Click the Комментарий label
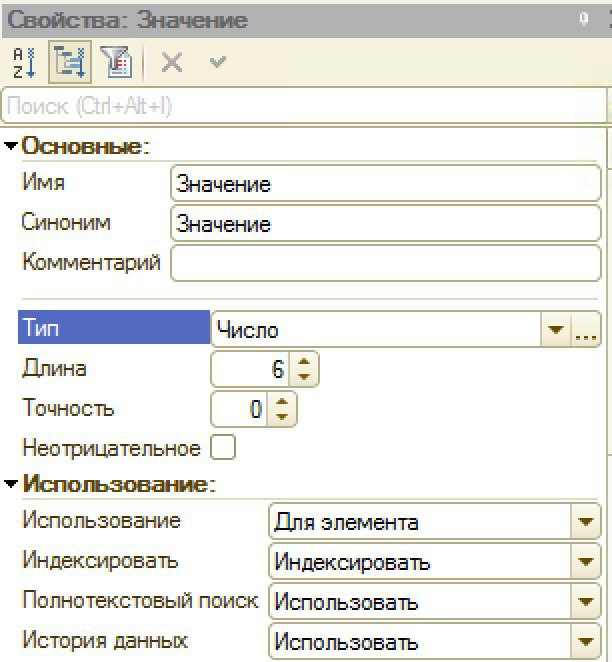Screen dimensions: 612x662 (x=91, y=262)
